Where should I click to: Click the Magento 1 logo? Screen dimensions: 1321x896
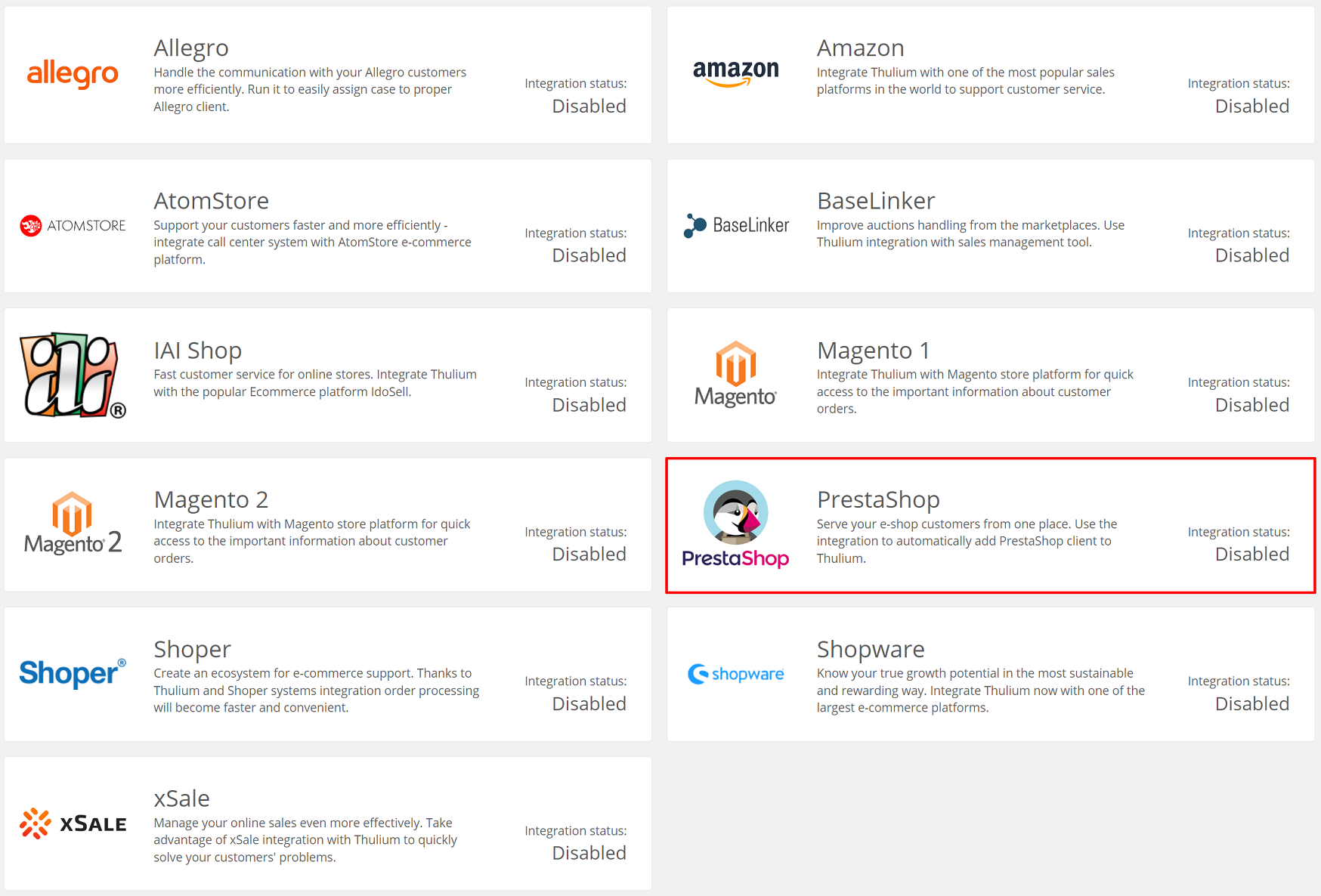coord(735,375)
